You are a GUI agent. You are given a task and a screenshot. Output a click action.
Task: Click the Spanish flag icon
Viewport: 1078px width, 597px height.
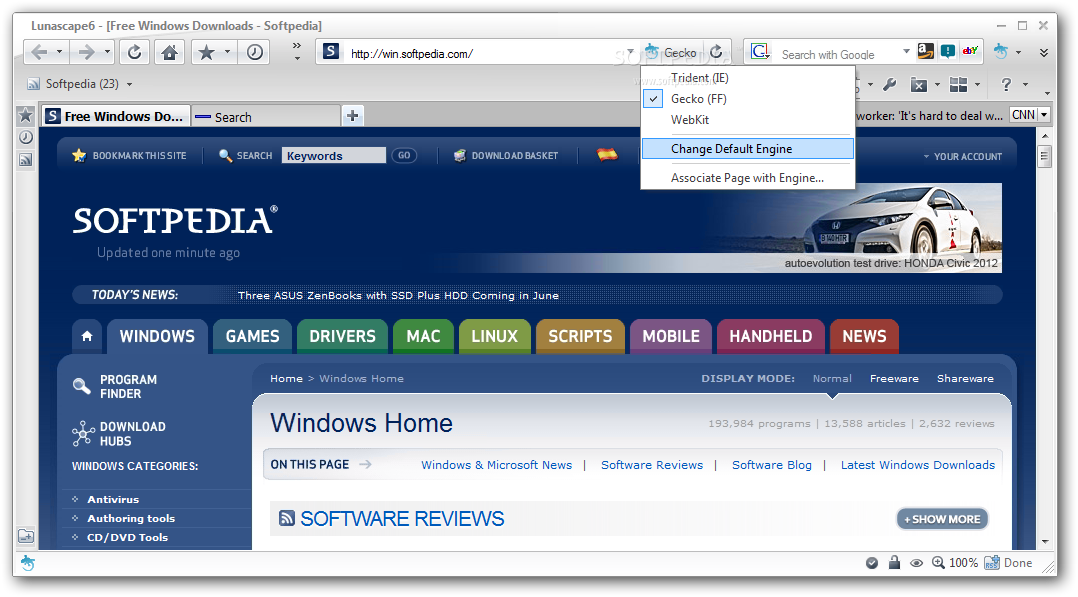click(x=607, y=155)
